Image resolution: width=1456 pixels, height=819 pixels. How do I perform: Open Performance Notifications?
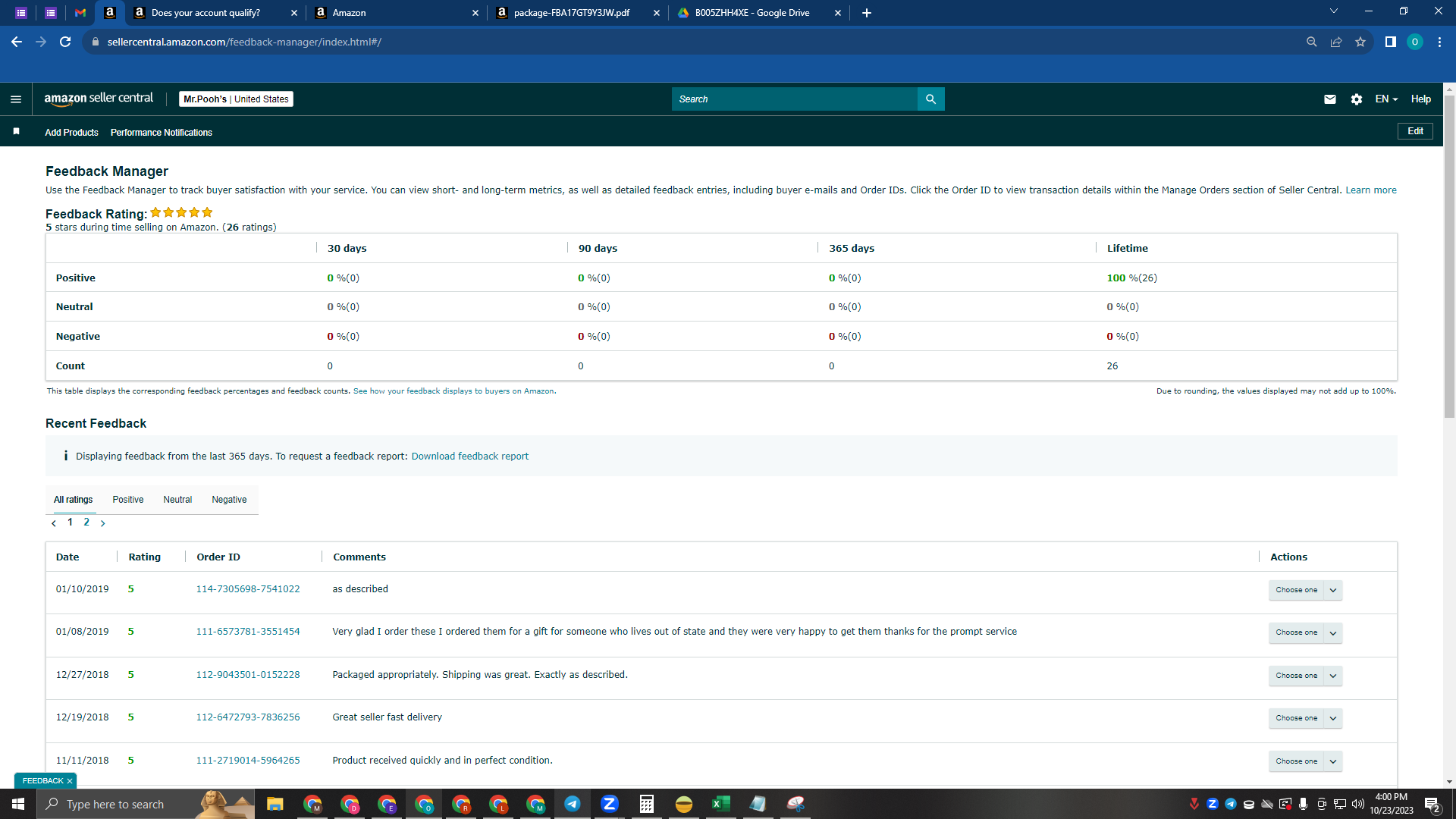coord(162,133)
